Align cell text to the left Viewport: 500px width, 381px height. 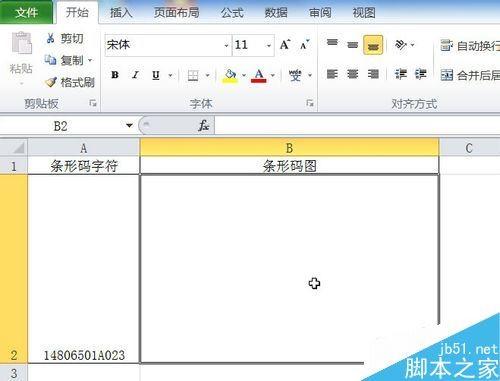332,74
